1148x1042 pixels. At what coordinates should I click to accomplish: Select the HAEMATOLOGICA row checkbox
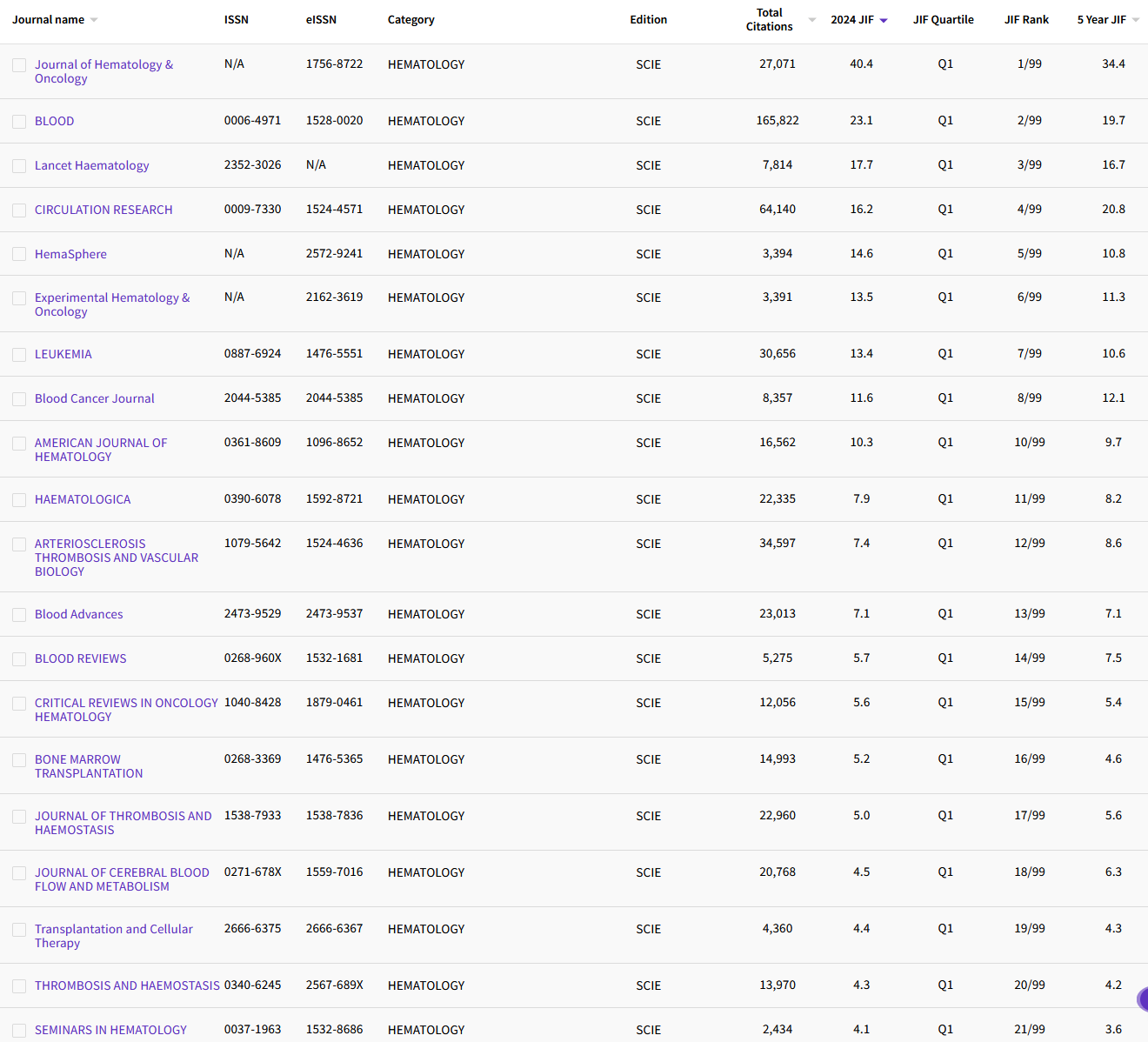(x=19, y=499)
